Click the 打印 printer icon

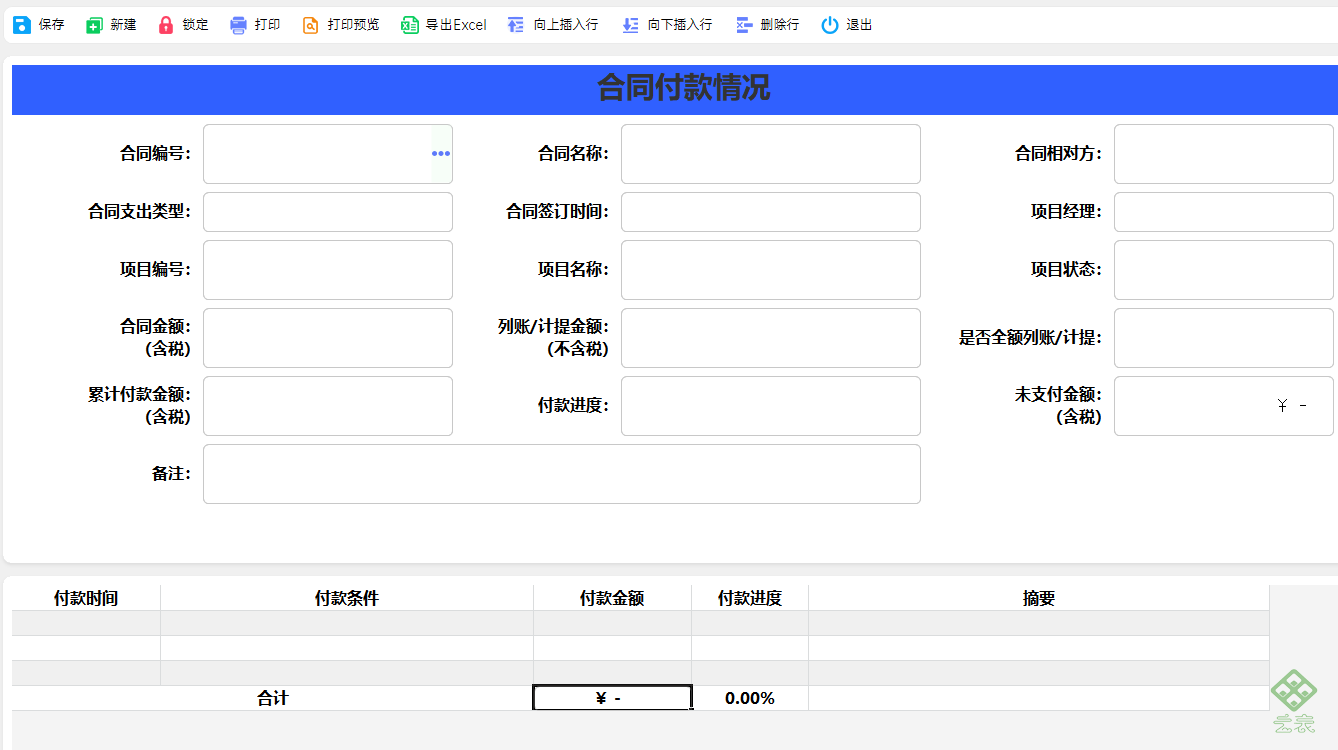coord(238,25)
